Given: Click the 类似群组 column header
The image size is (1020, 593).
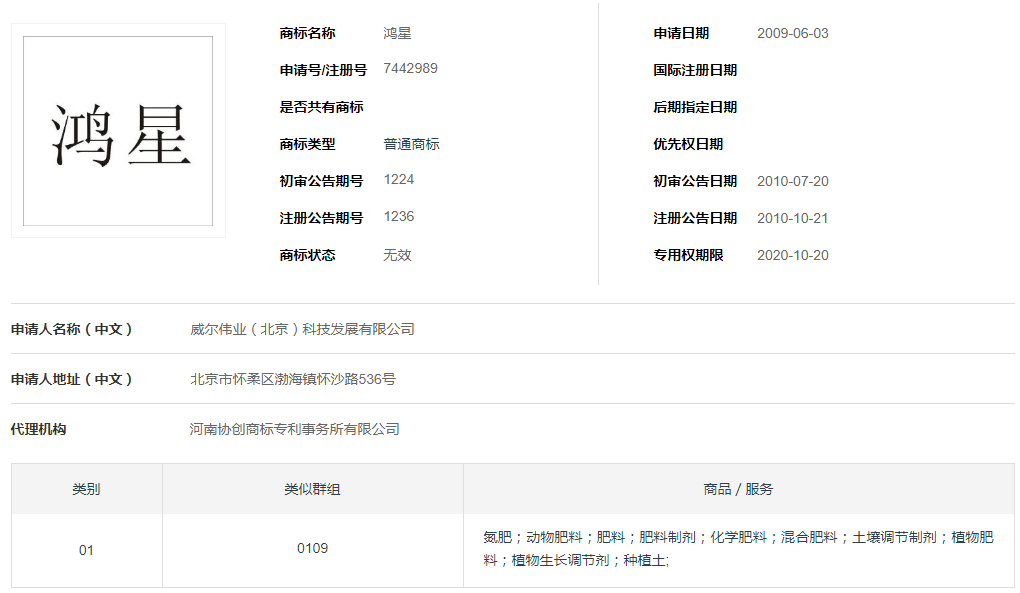Looking at the screenshot, I should pos(312,488).
